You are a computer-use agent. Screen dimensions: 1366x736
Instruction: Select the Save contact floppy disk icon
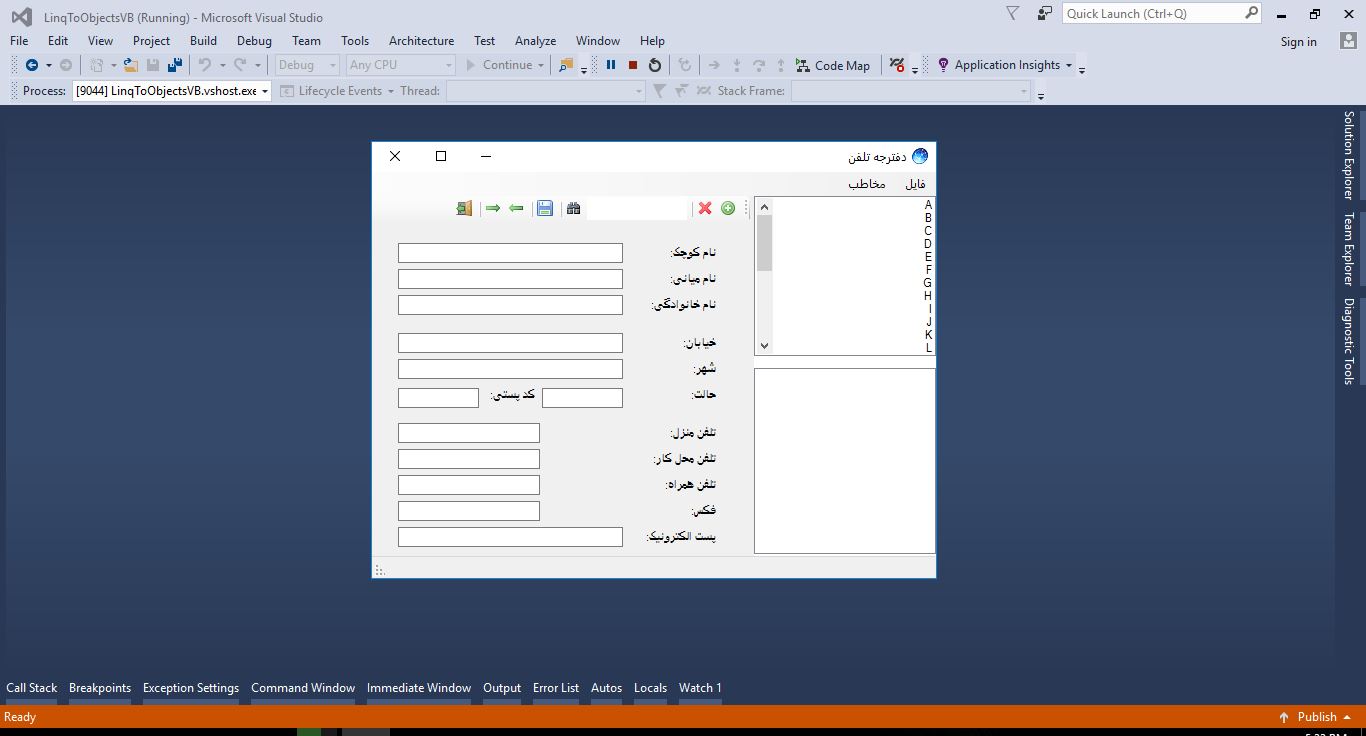coord(544,208)
